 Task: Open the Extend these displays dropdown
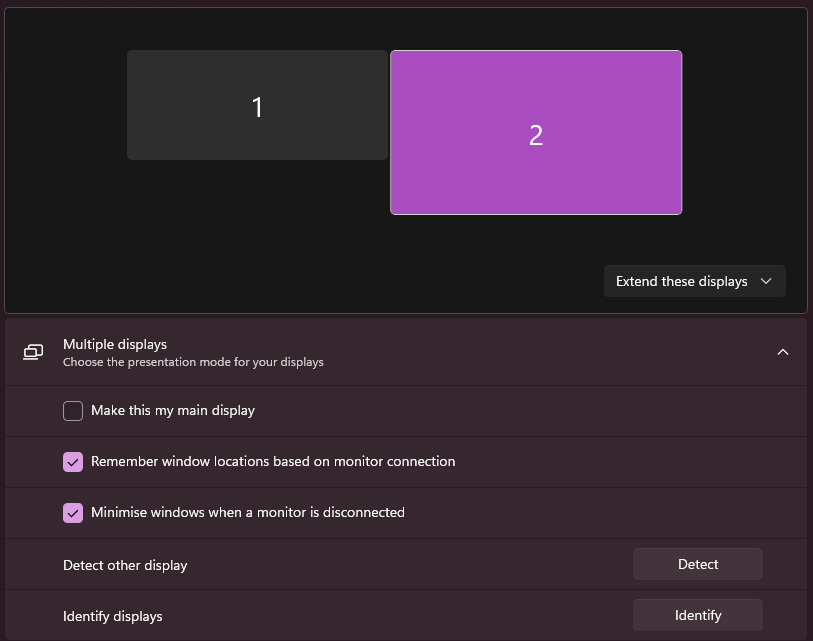694,281
